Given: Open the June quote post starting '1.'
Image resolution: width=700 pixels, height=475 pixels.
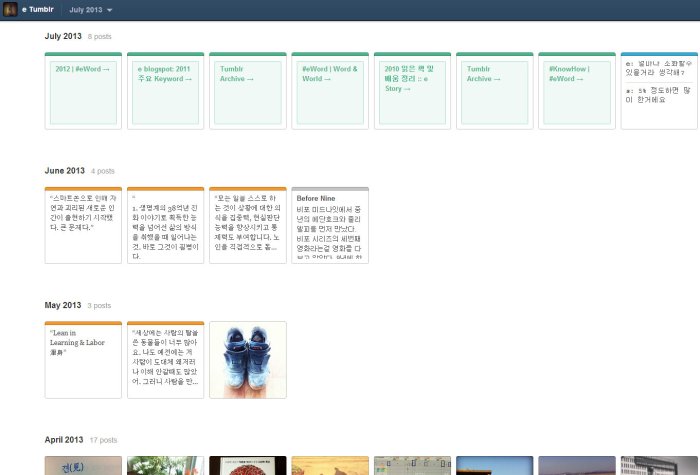Looking at the screenshot, I should tap(166, 225).
